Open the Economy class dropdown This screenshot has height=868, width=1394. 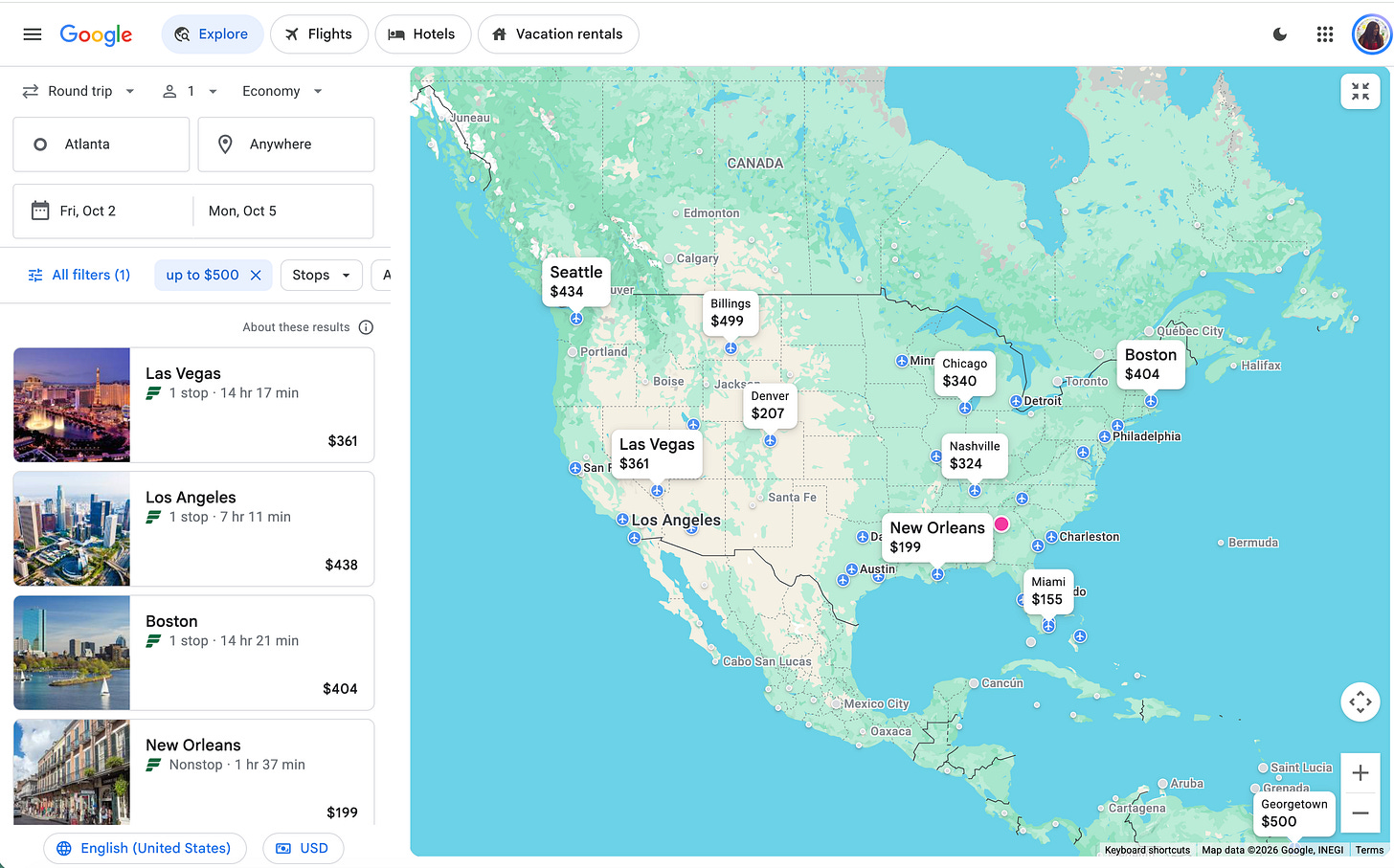(x=282, y=91)
